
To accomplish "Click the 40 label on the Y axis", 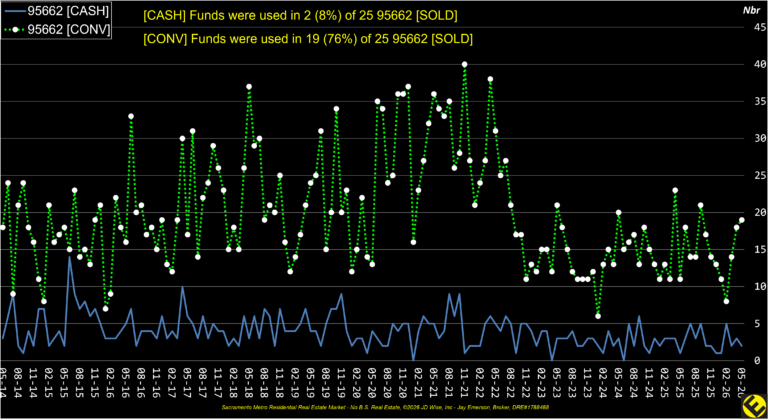I will pos(760,64).
